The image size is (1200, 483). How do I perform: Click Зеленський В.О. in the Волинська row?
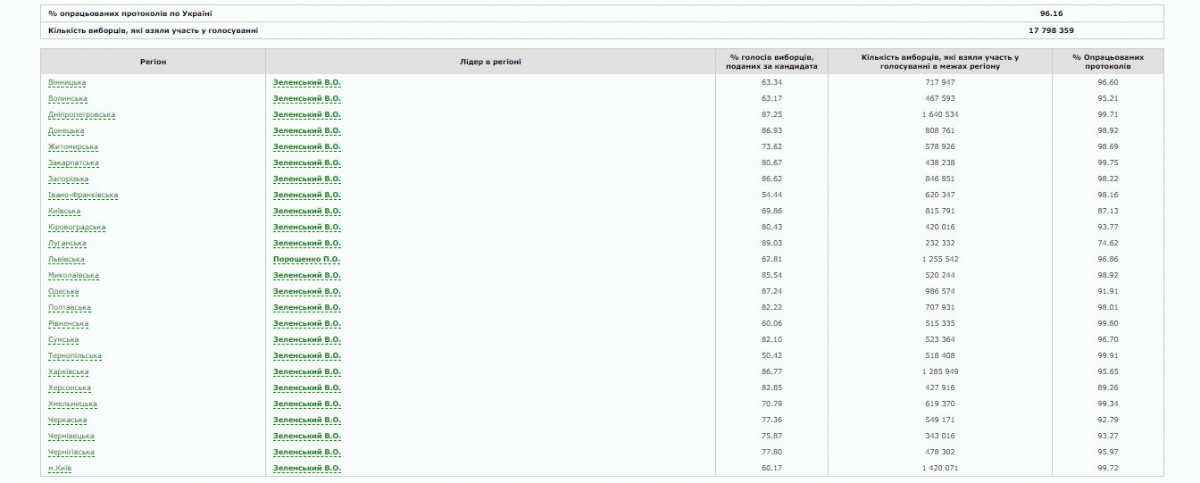pos(308,98)
